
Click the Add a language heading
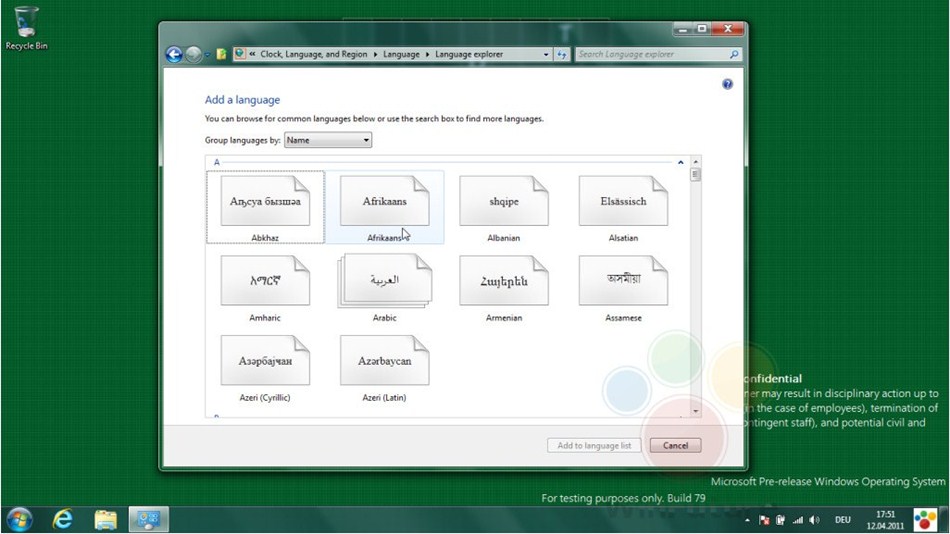242,100
